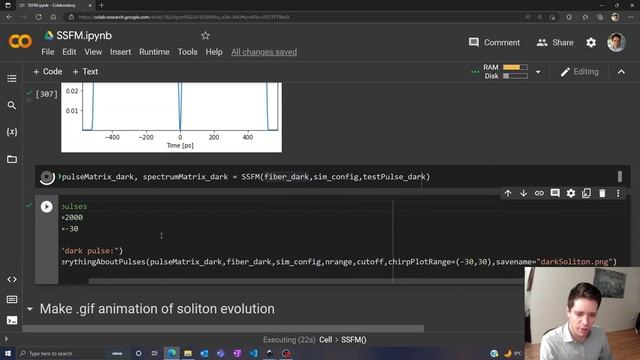640x360 pixels.
Task: Open the File Explorer taskbar icon
Action: pyautogui.click(x=188, y=353)
